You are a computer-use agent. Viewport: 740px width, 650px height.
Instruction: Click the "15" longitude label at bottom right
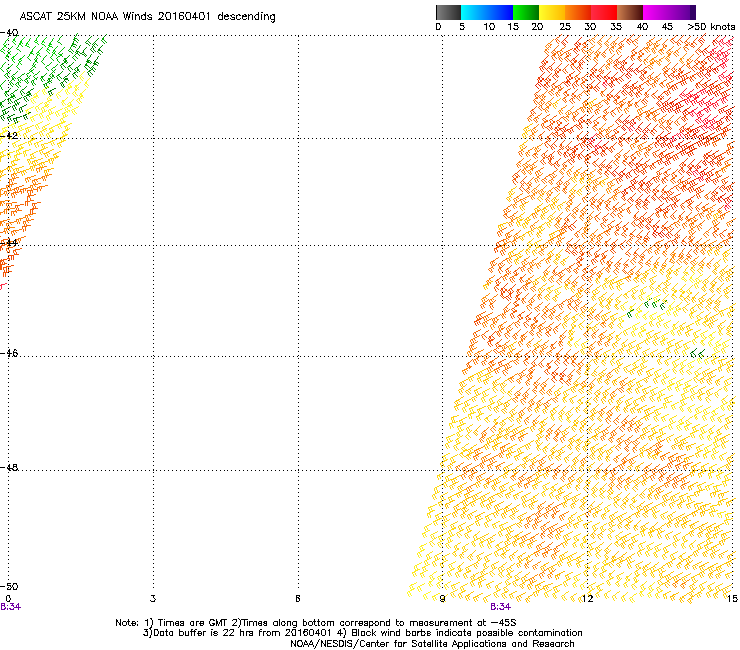coord(732,599)
